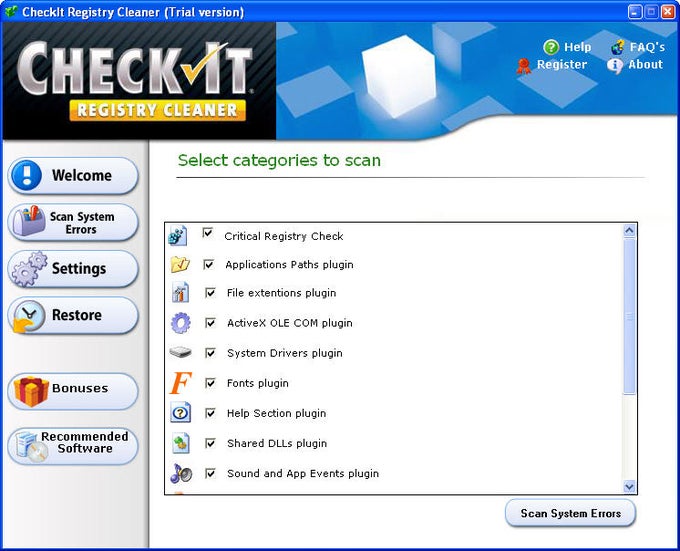Uncheck Critical Registry Check

[x=208, y=233]
